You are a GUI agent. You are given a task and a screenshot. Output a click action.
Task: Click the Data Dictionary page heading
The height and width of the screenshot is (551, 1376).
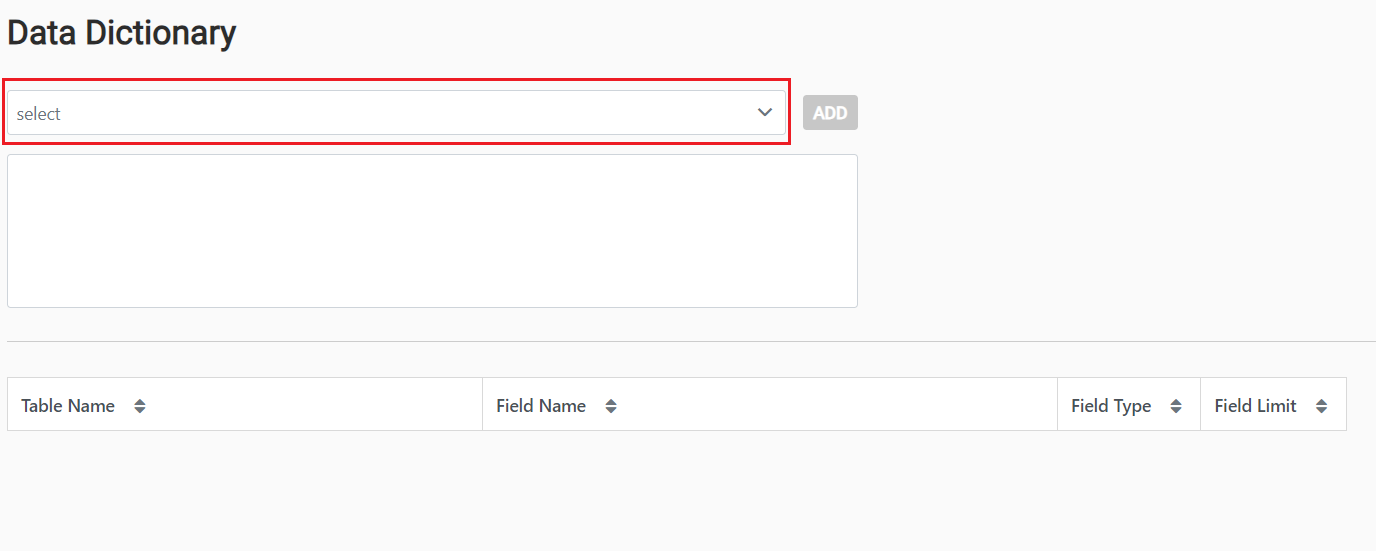122,33
